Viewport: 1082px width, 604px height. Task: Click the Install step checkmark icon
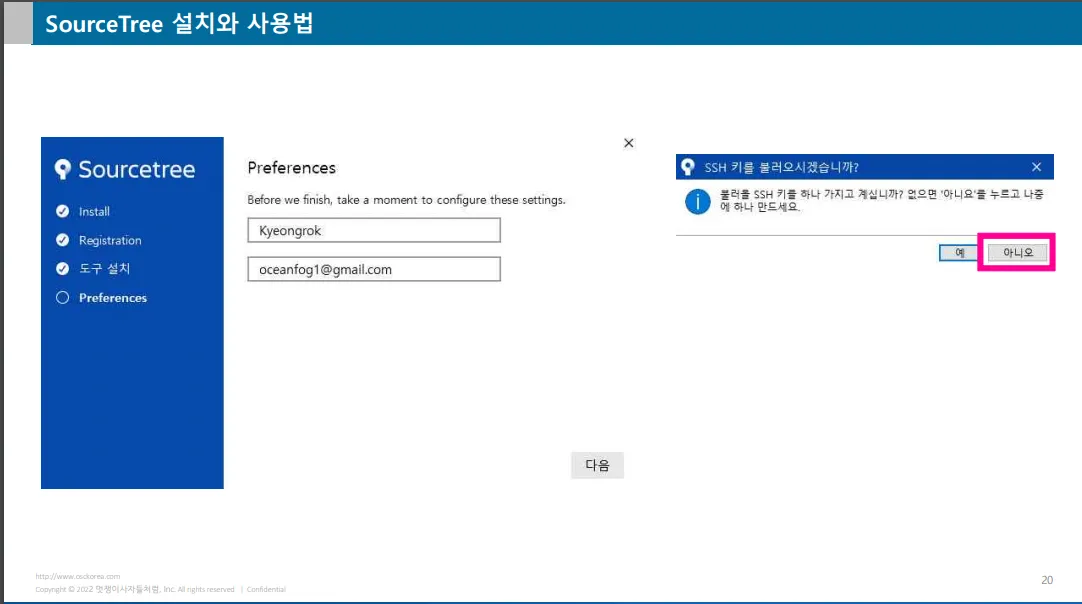click(x=62, y=211)
